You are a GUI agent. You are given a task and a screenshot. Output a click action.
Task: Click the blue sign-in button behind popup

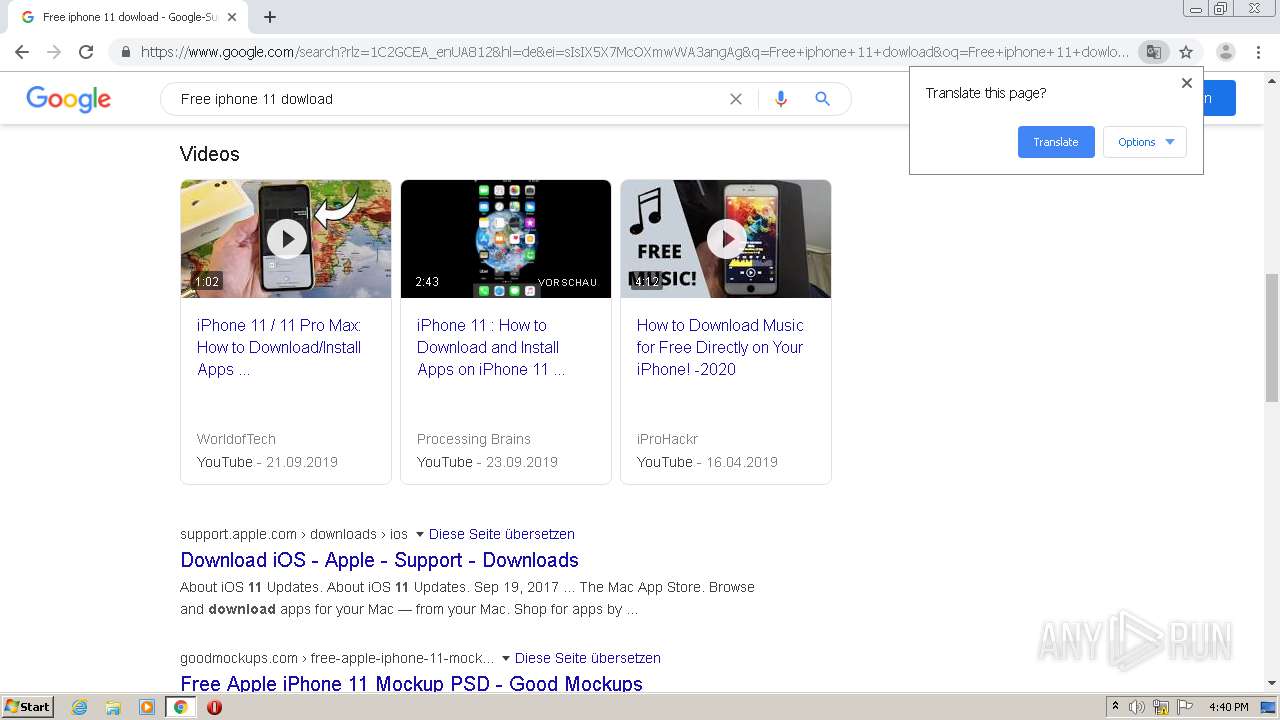(x=1220, y=98)
